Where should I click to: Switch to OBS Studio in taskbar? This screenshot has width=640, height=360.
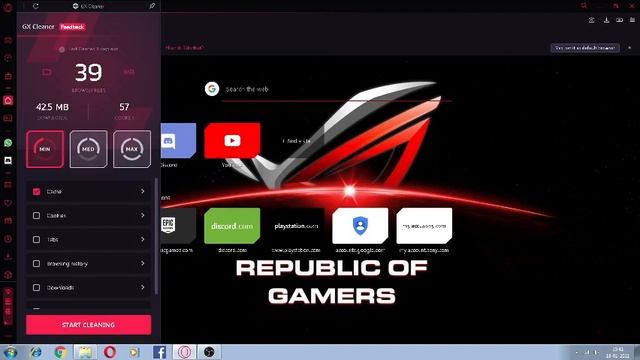(209, 352)
